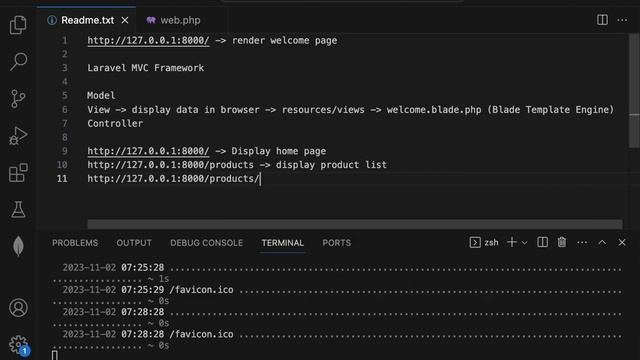Screen dimensions: 640x360
Task: Click the products URL on line 10
Action: tap(171, 165)
